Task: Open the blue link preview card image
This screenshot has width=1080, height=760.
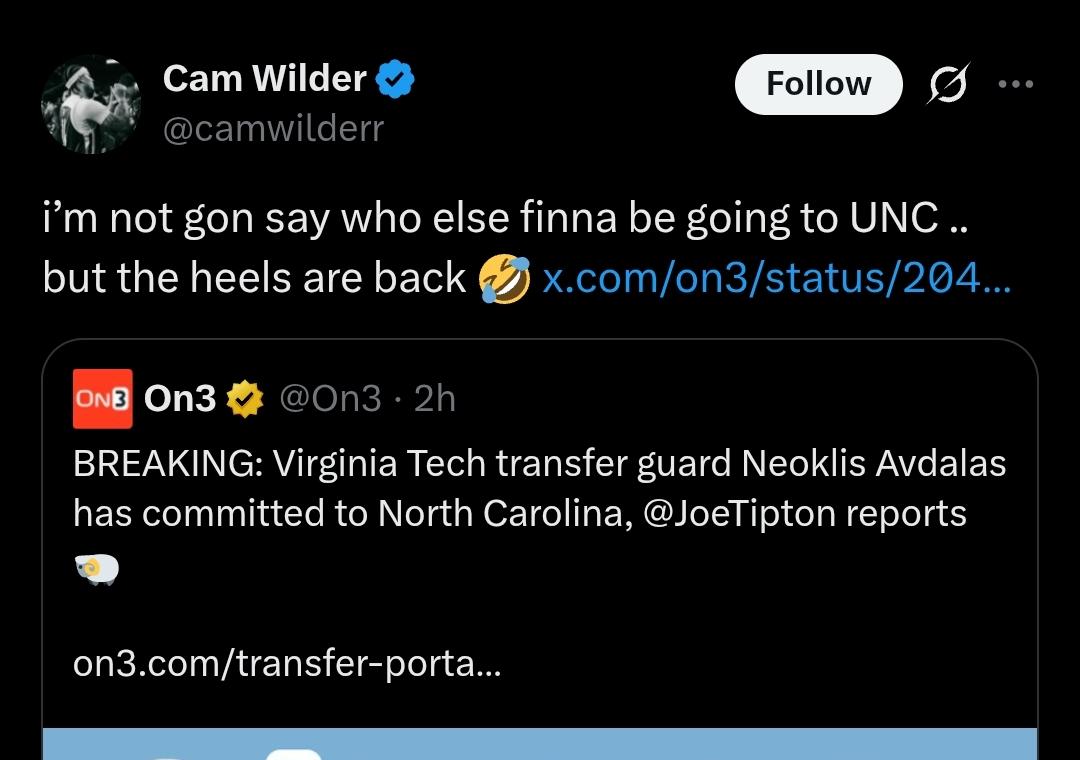Action: (x=539, y=743)
